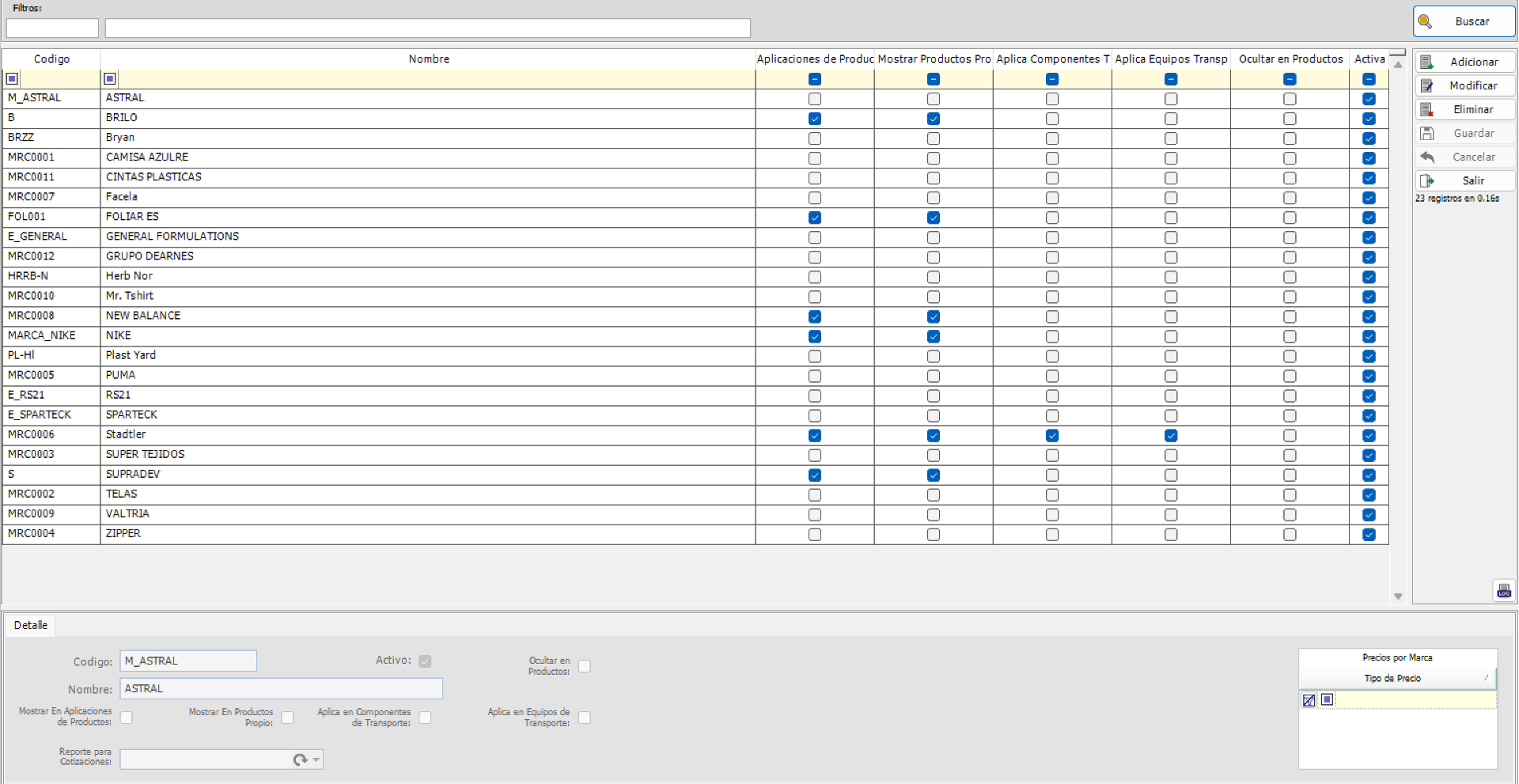
Task: Click the refresh icon in Reporte para Cotizaciones
Action: click(301, 759)
